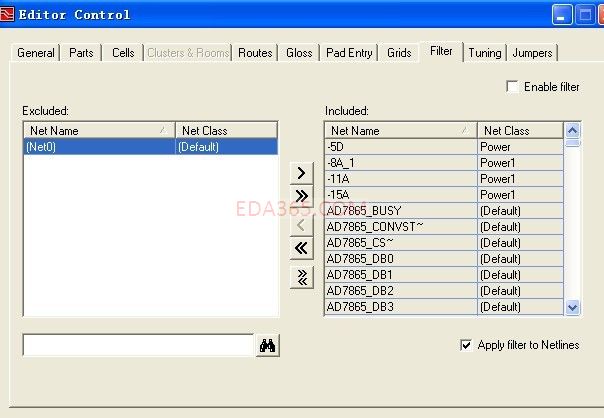Click the Editor Control title bar app icon
This screenshot has height=418, width=604.
(x=7, y=14)
